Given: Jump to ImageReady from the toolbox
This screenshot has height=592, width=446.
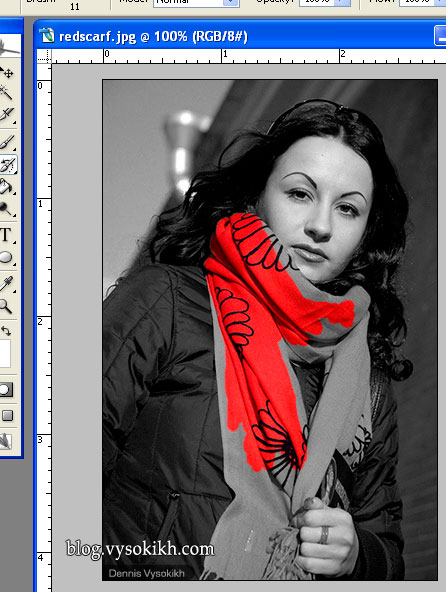Looking at the screenshot, I should coord(6,441).
